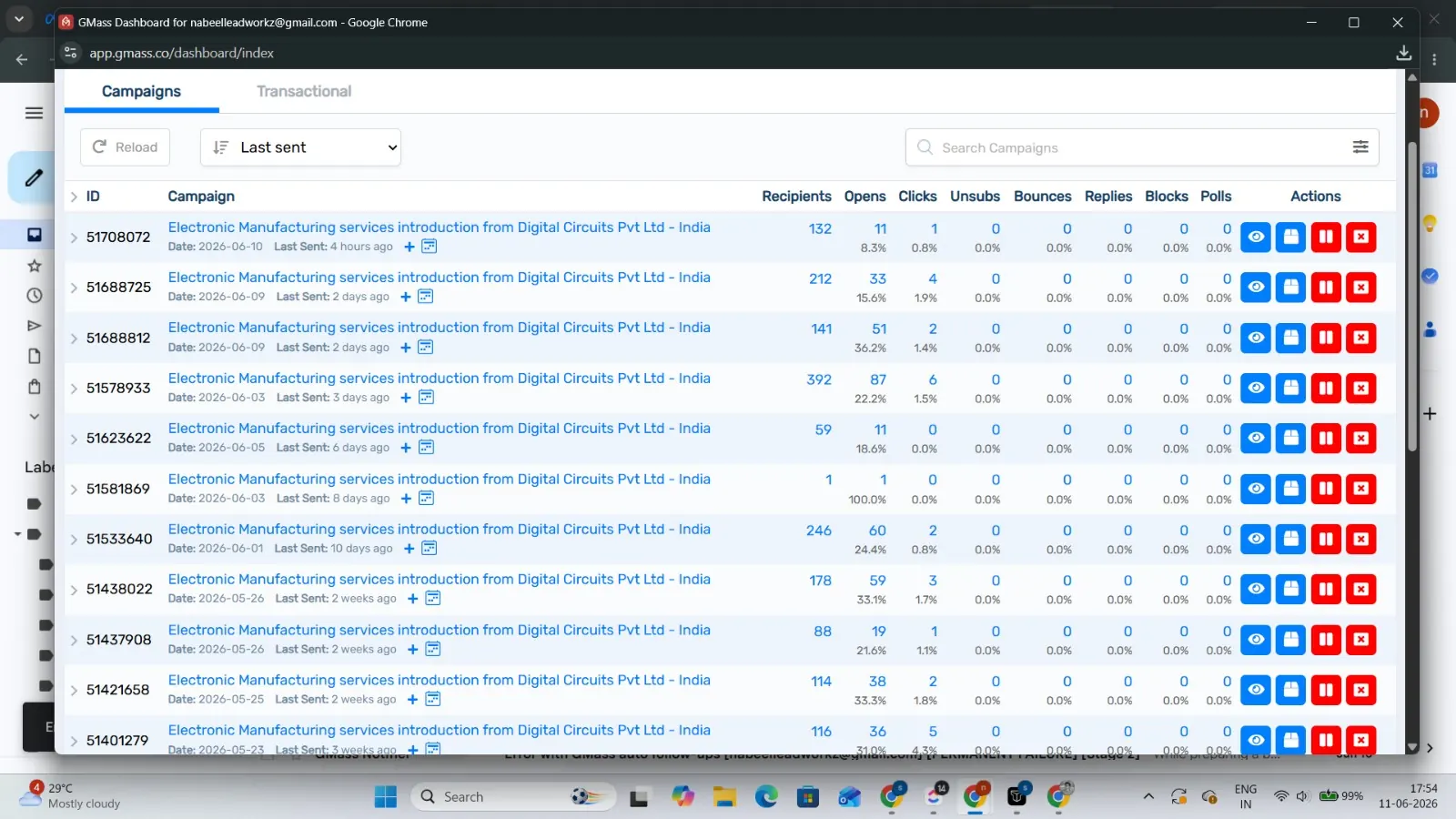1456x819 pixels.
Task: Archive campaign 51688725
Action: pos(1290,288)
